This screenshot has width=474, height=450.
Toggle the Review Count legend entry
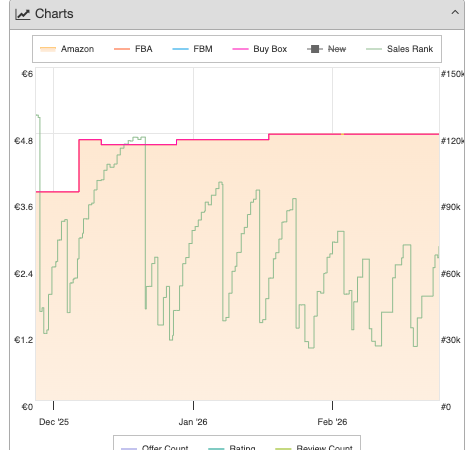tap(314, 447)
